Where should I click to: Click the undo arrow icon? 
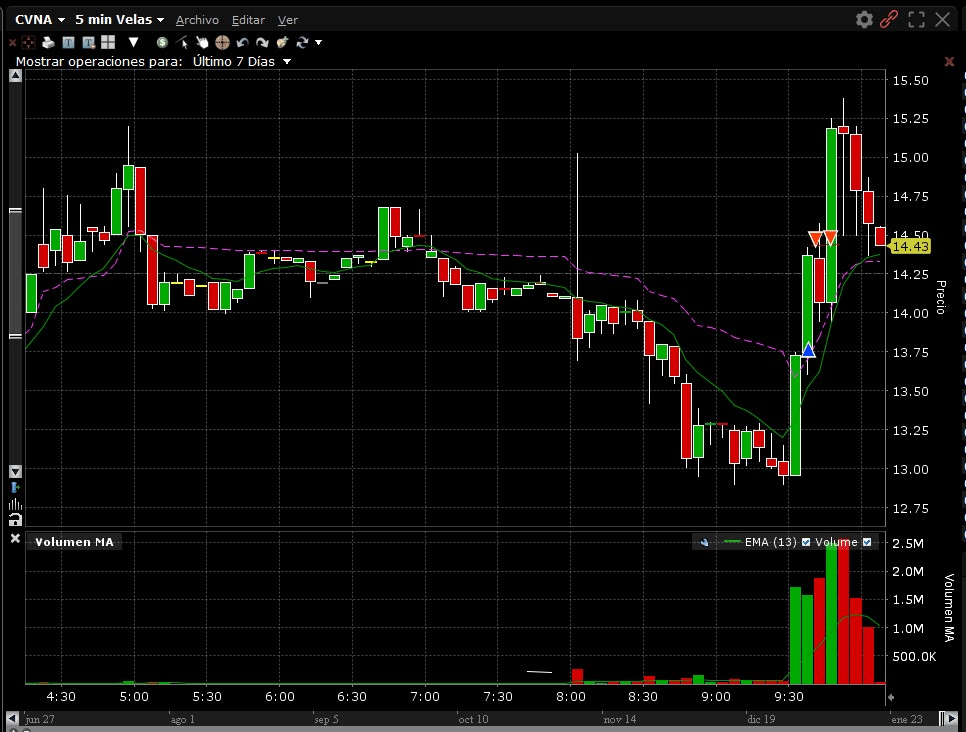click(x=243, y=43)
